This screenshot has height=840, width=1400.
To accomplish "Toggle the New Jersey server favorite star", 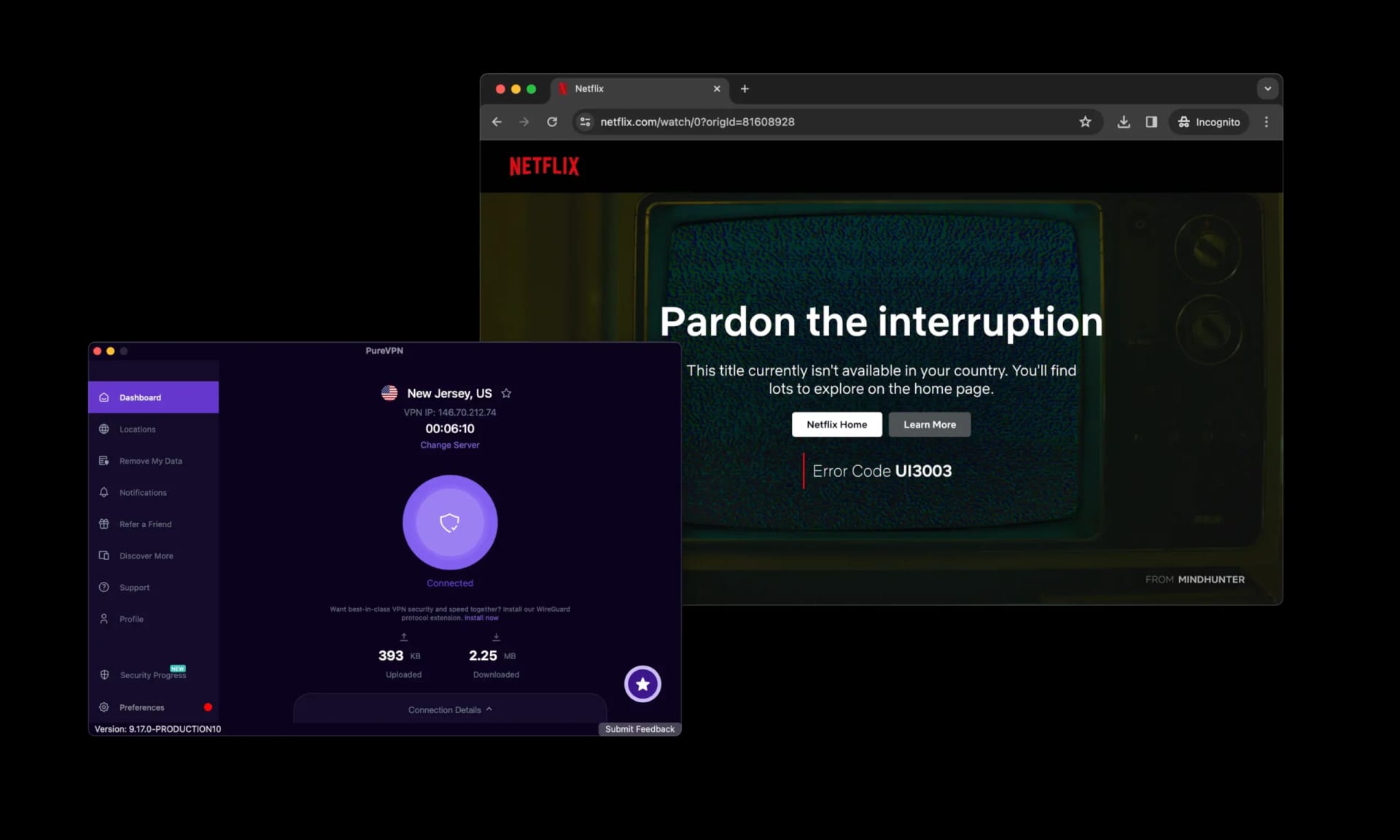I will (x=507, y=393).
